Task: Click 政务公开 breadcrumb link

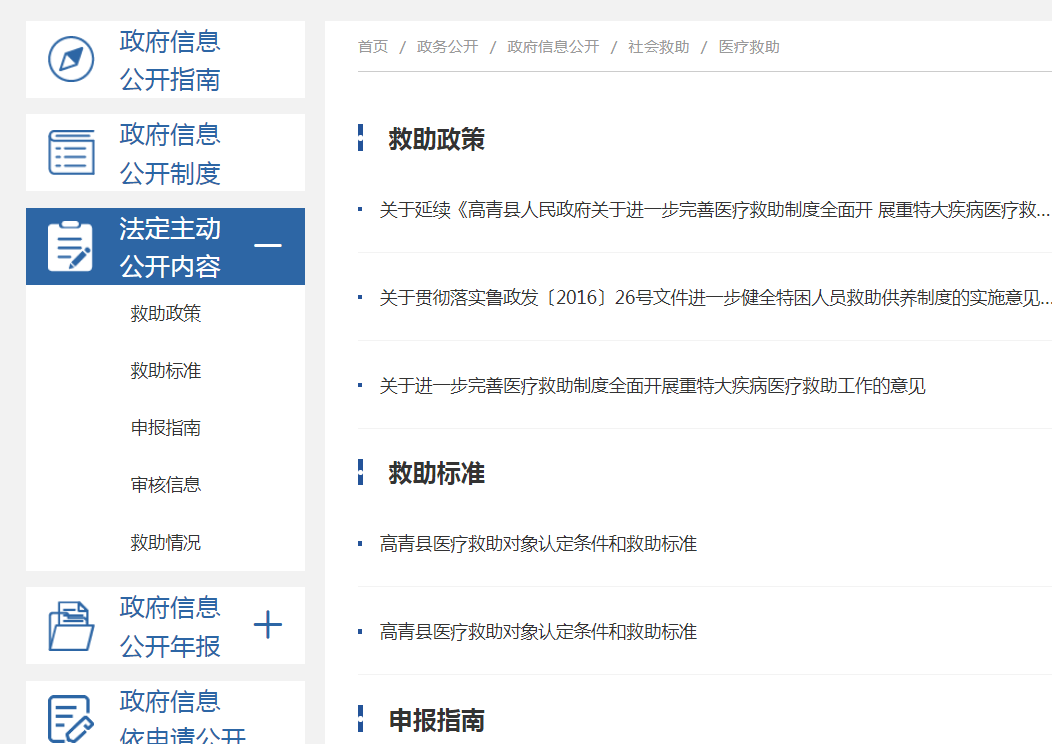Action: pyautogui.click(x=447, y=47)
